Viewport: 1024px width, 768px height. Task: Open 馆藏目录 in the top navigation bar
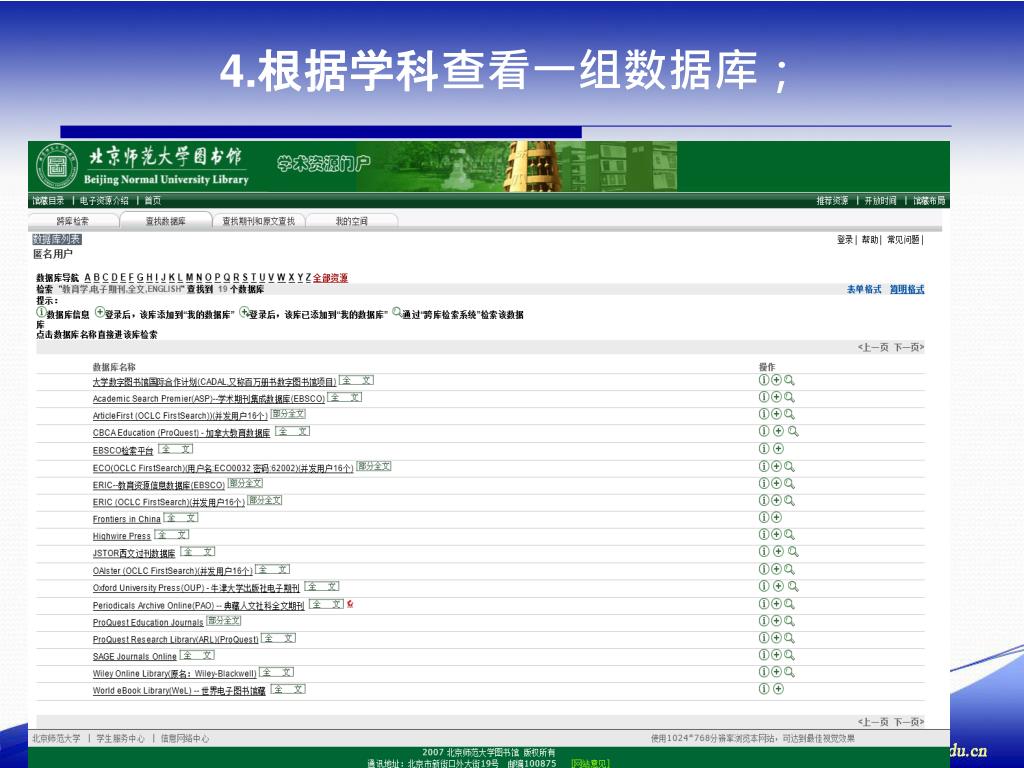point(49,200)
